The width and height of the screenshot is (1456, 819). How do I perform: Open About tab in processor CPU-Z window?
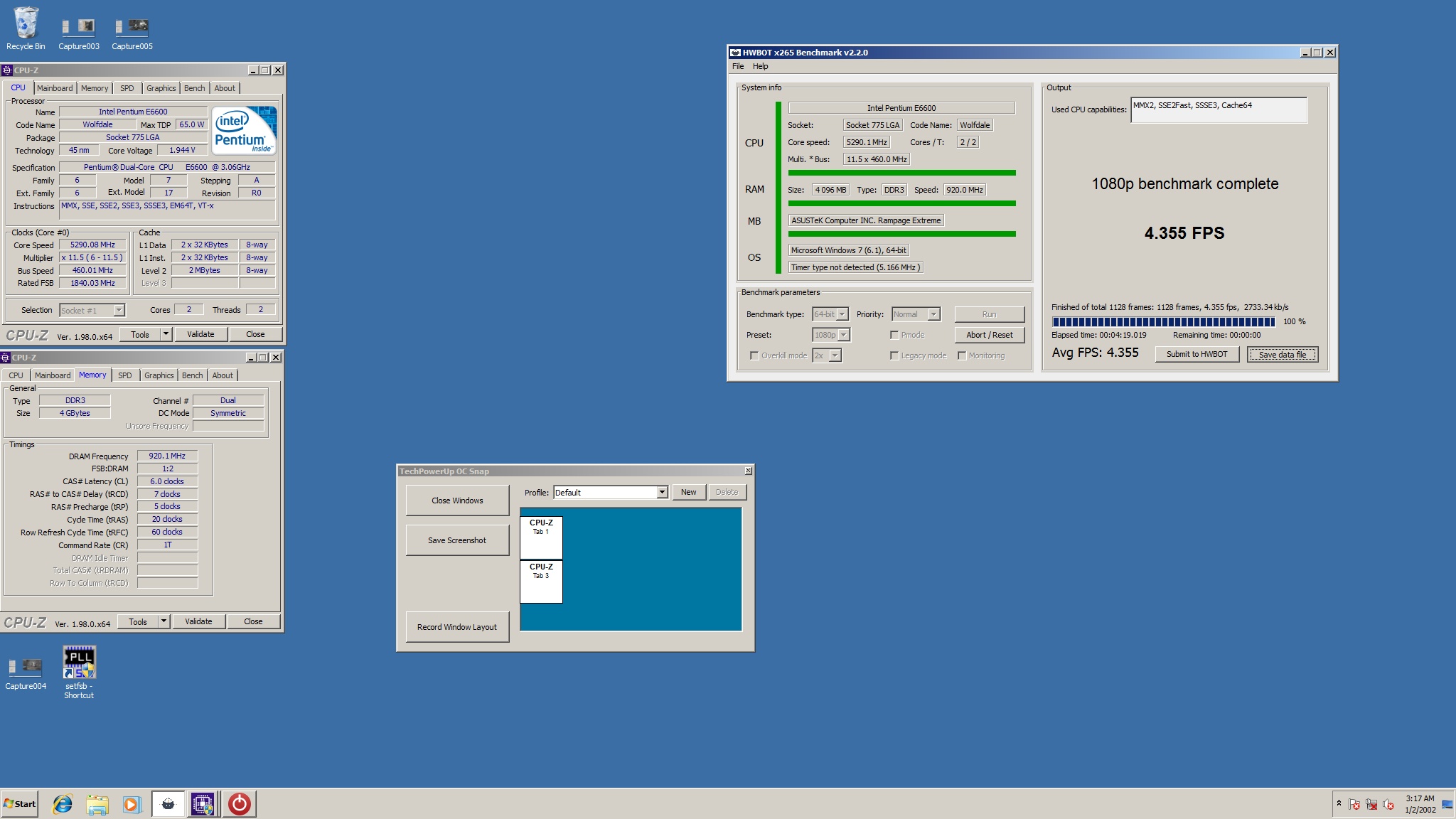click(x=225, y=88)
